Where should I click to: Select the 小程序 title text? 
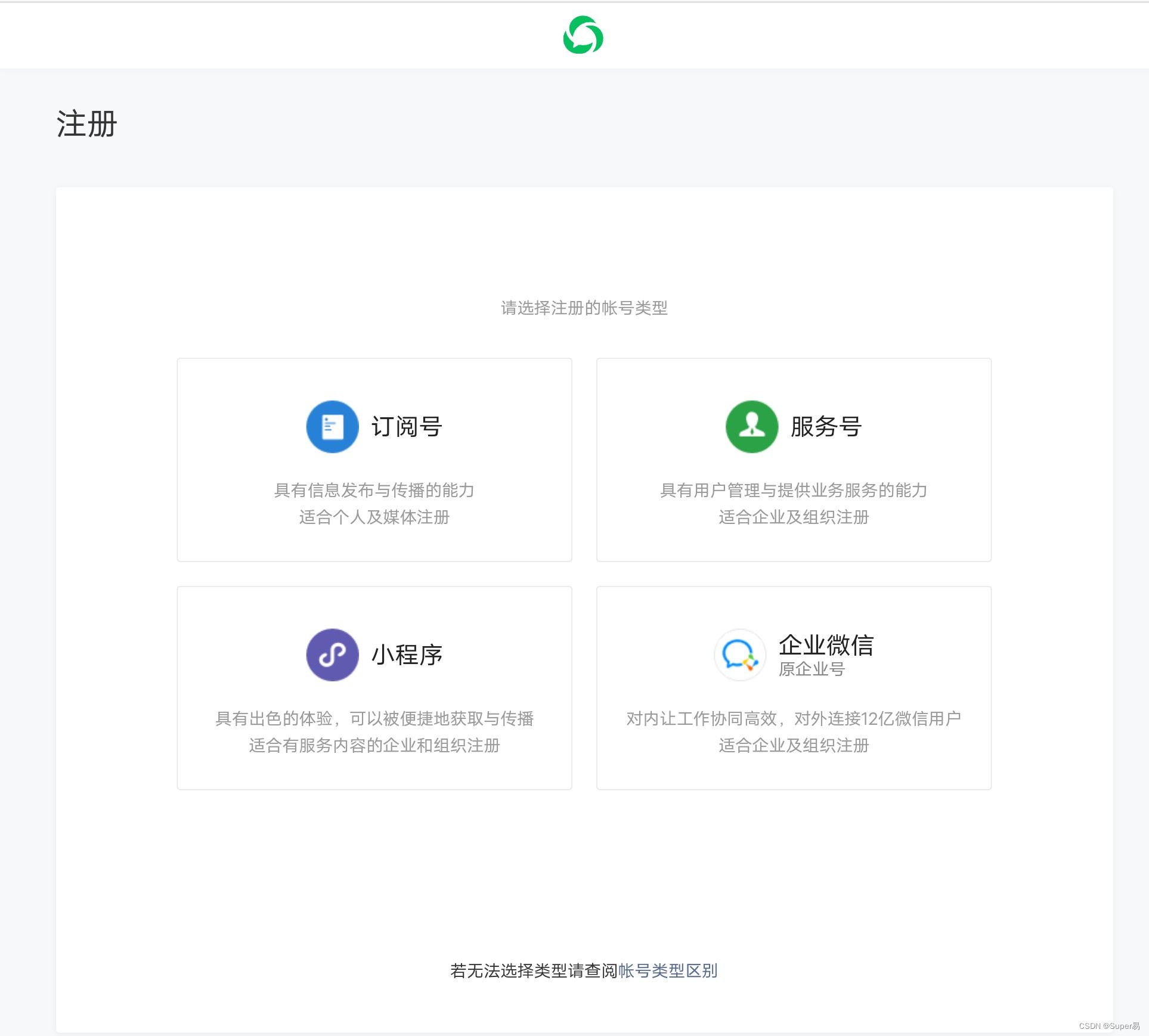tap(407, 655)
